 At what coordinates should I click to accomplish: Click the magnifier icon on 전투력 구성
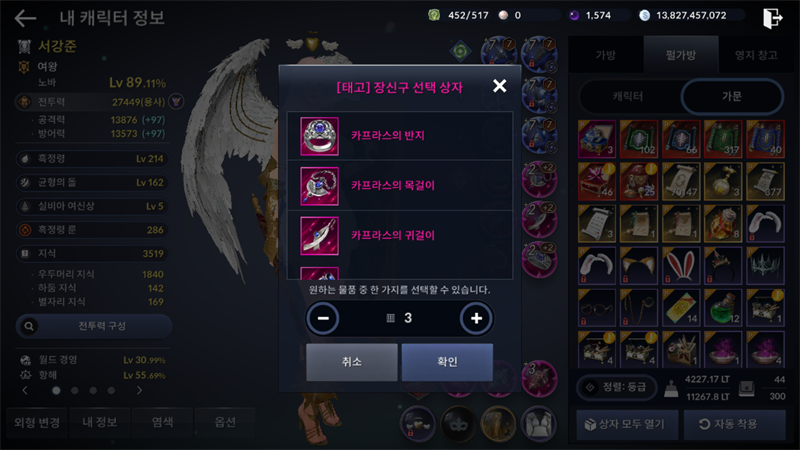tap(29, 326)
